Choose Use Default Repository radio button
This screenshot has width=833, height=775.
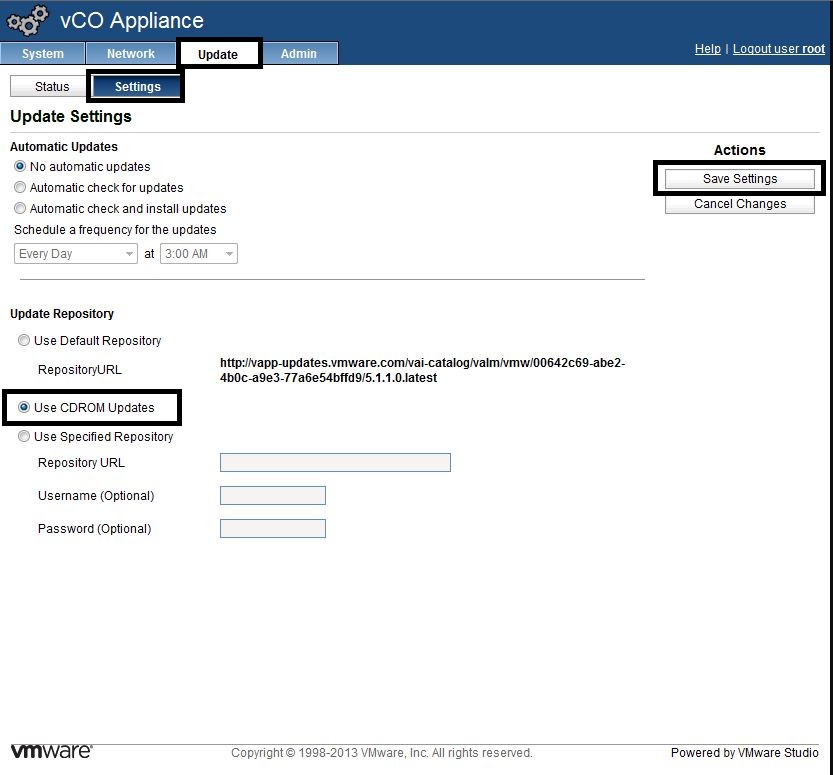click(x=24, y=341)
